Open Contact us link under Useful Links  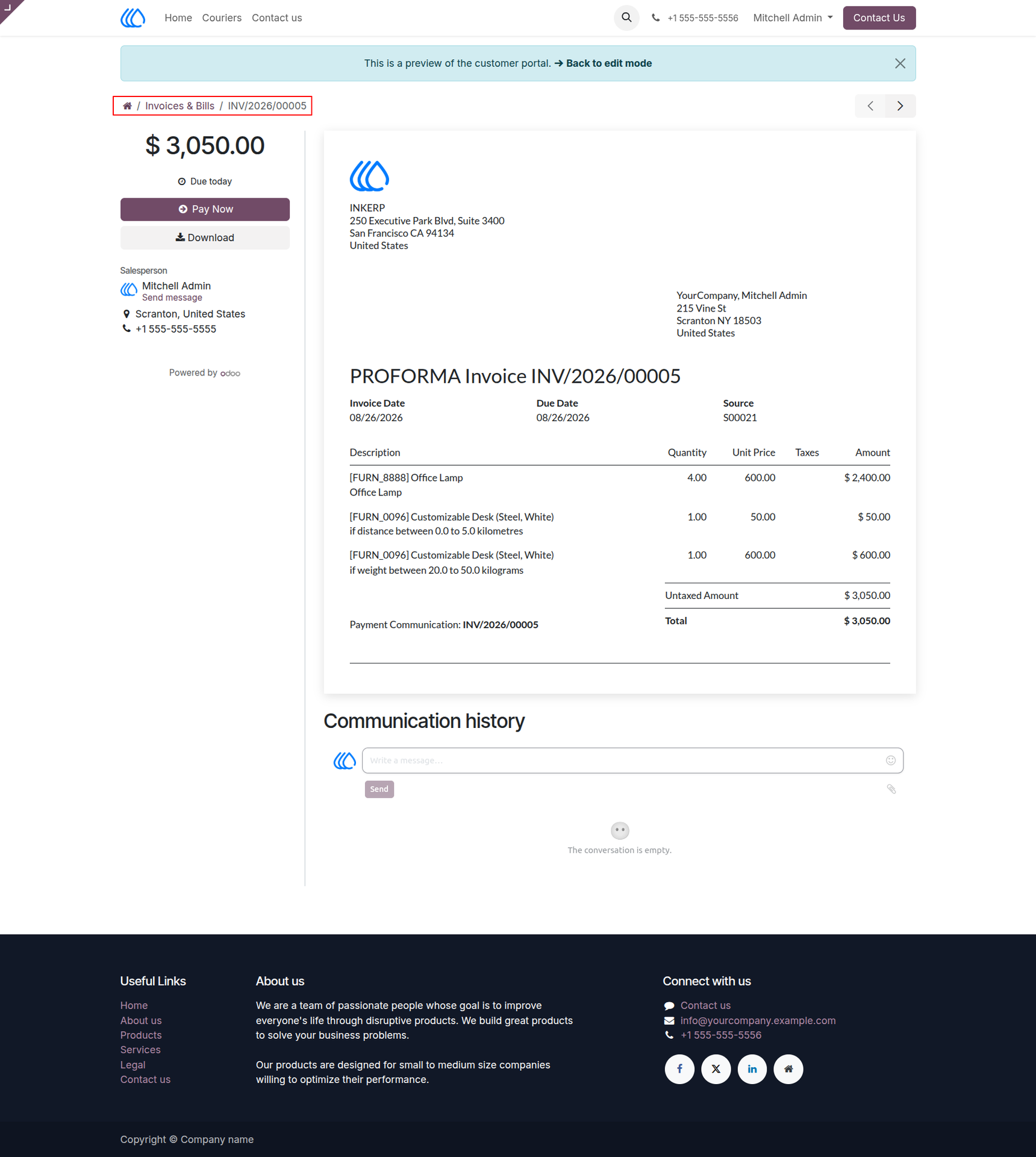pos(145,1079)
